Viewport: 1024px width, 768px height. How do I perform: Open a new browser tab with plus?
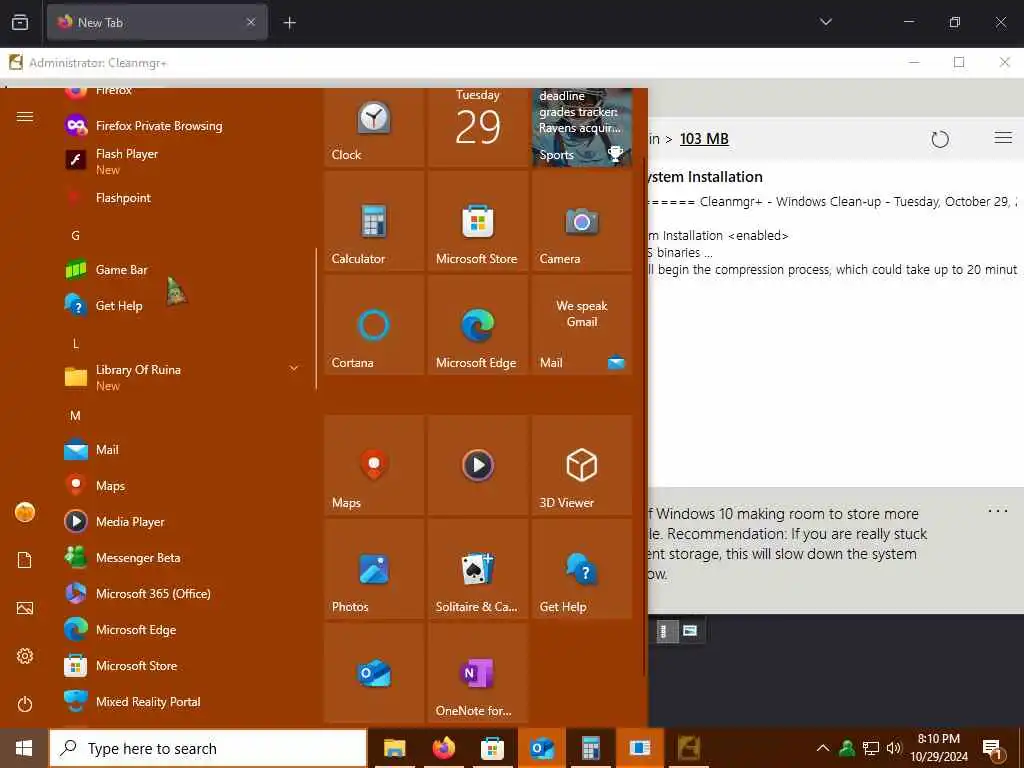[x=289, y=23]
